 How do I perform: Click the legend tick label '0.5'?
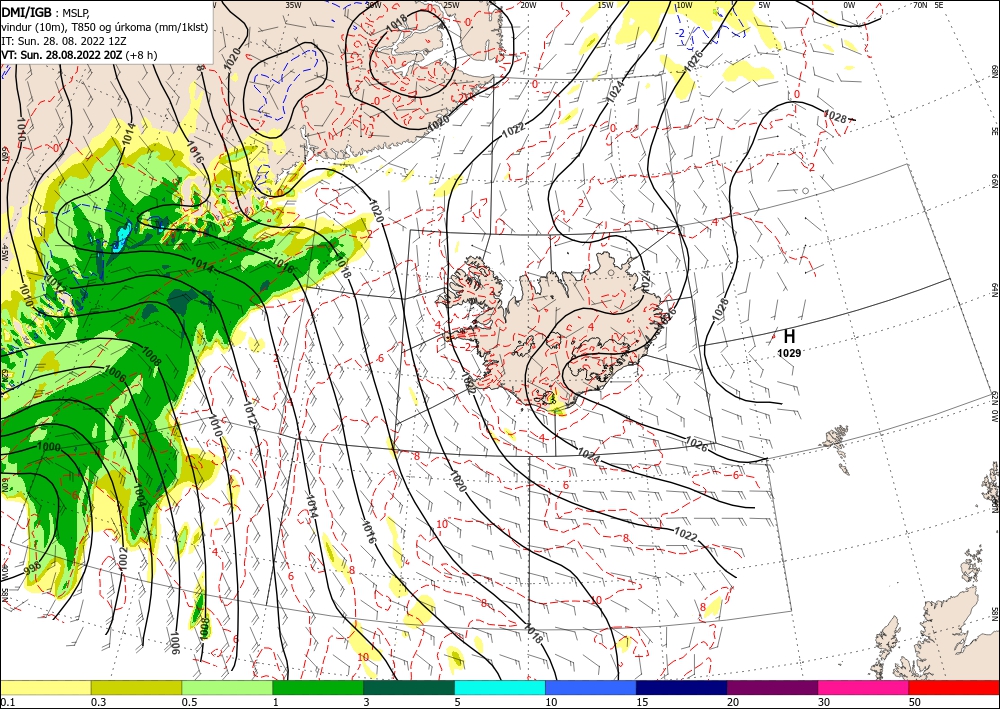click(189, 702)
